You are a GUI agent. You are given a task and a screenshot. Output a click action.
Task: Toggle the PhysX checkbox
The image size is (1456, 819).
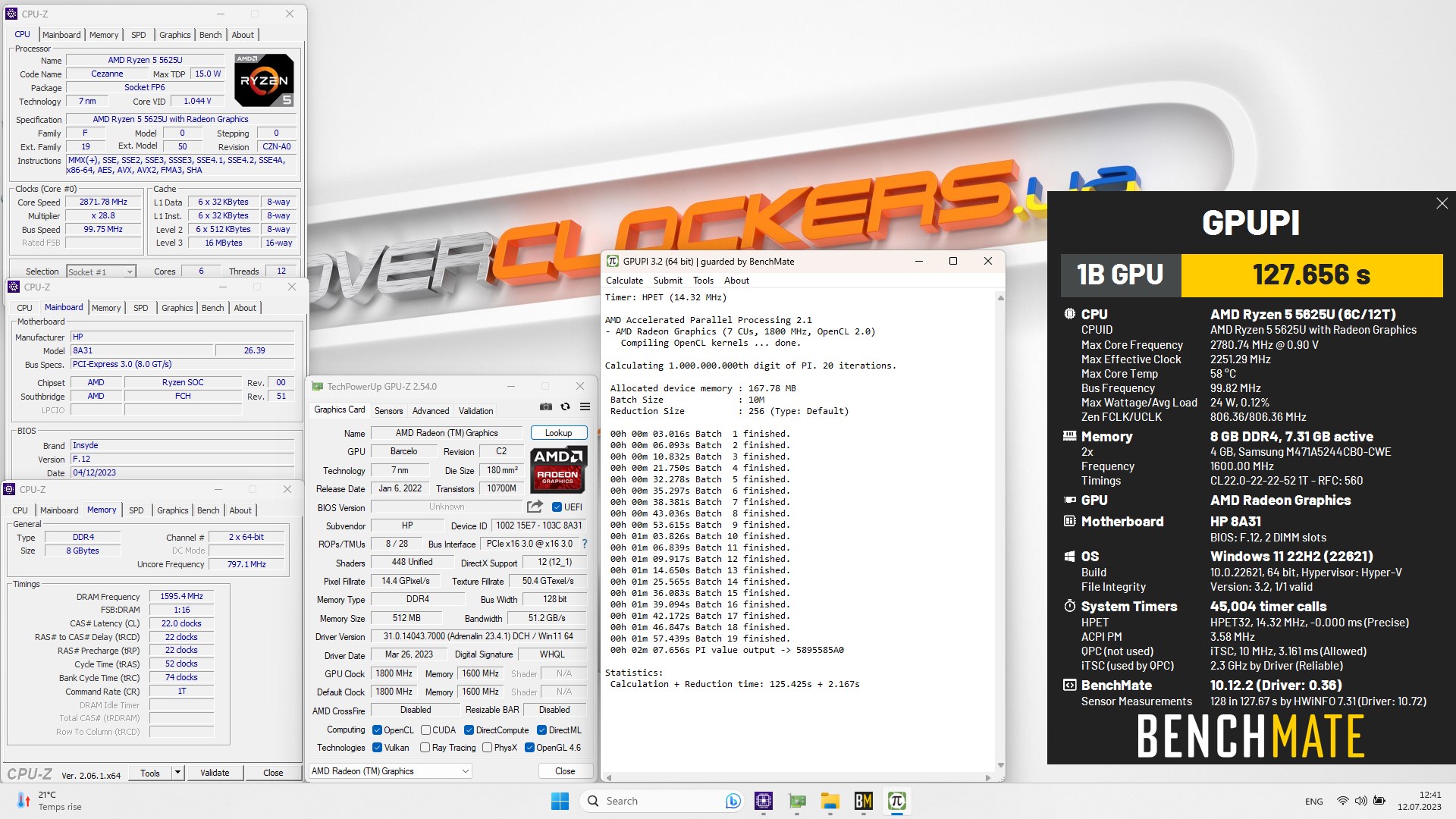(x=487, y=748)
